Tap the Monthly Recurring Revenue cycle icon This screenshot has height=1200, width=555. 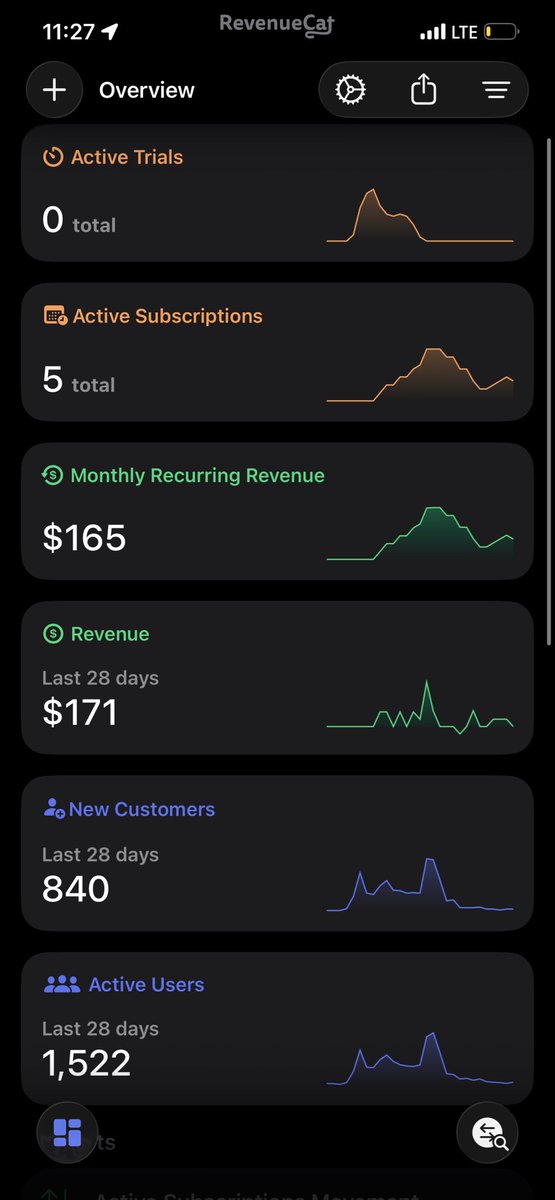pyautogui.click(x=53, y=475)
